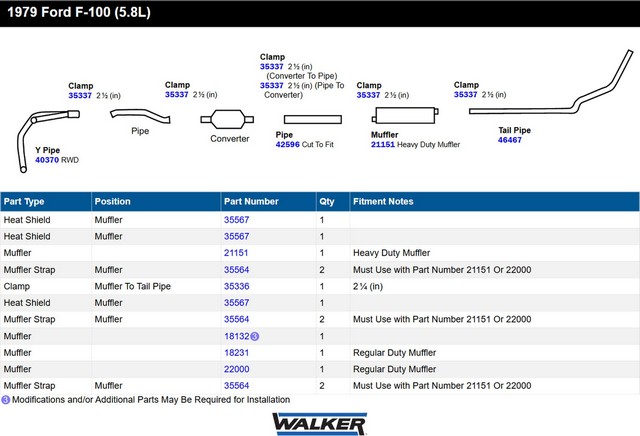Click the footnote 3 icon before Modifications note
The width and height of the screenshot is (640, 436).
6,400
